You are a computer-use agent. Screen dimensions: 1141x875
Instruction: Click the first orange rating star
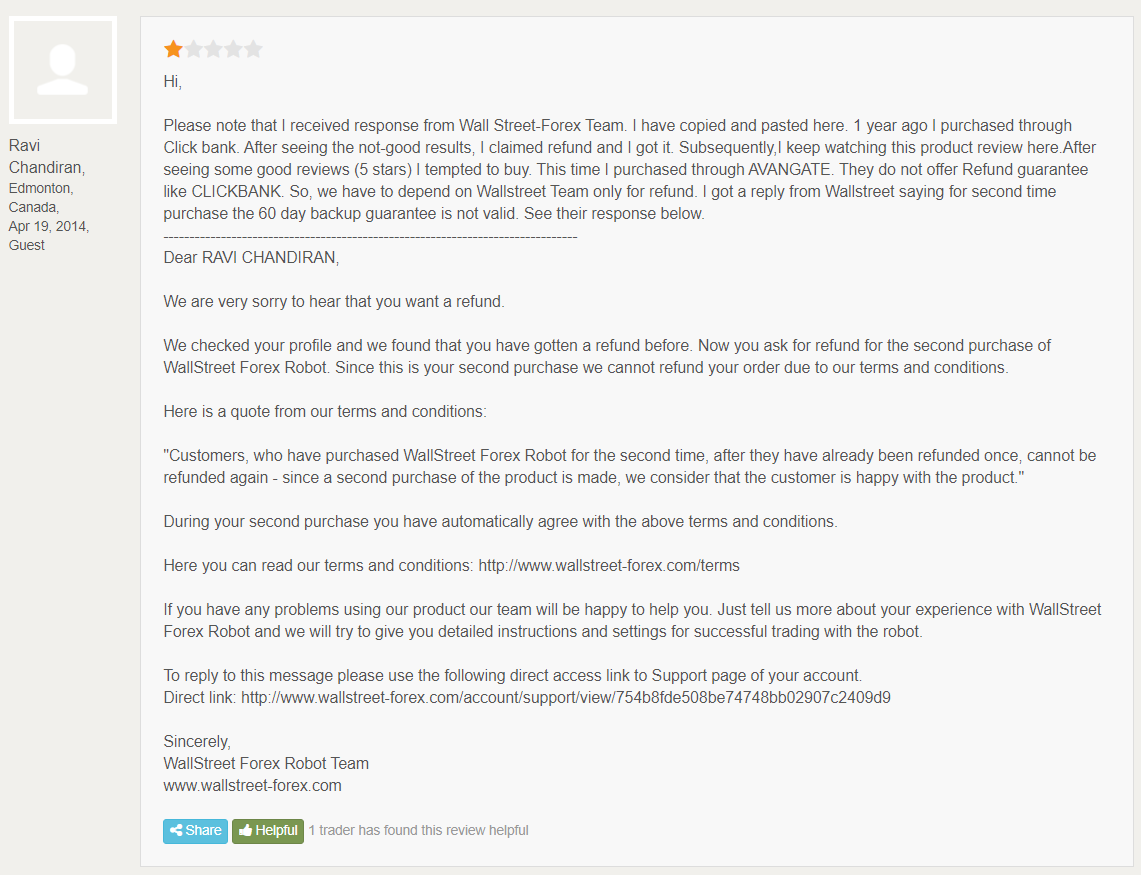pos(173,49)
